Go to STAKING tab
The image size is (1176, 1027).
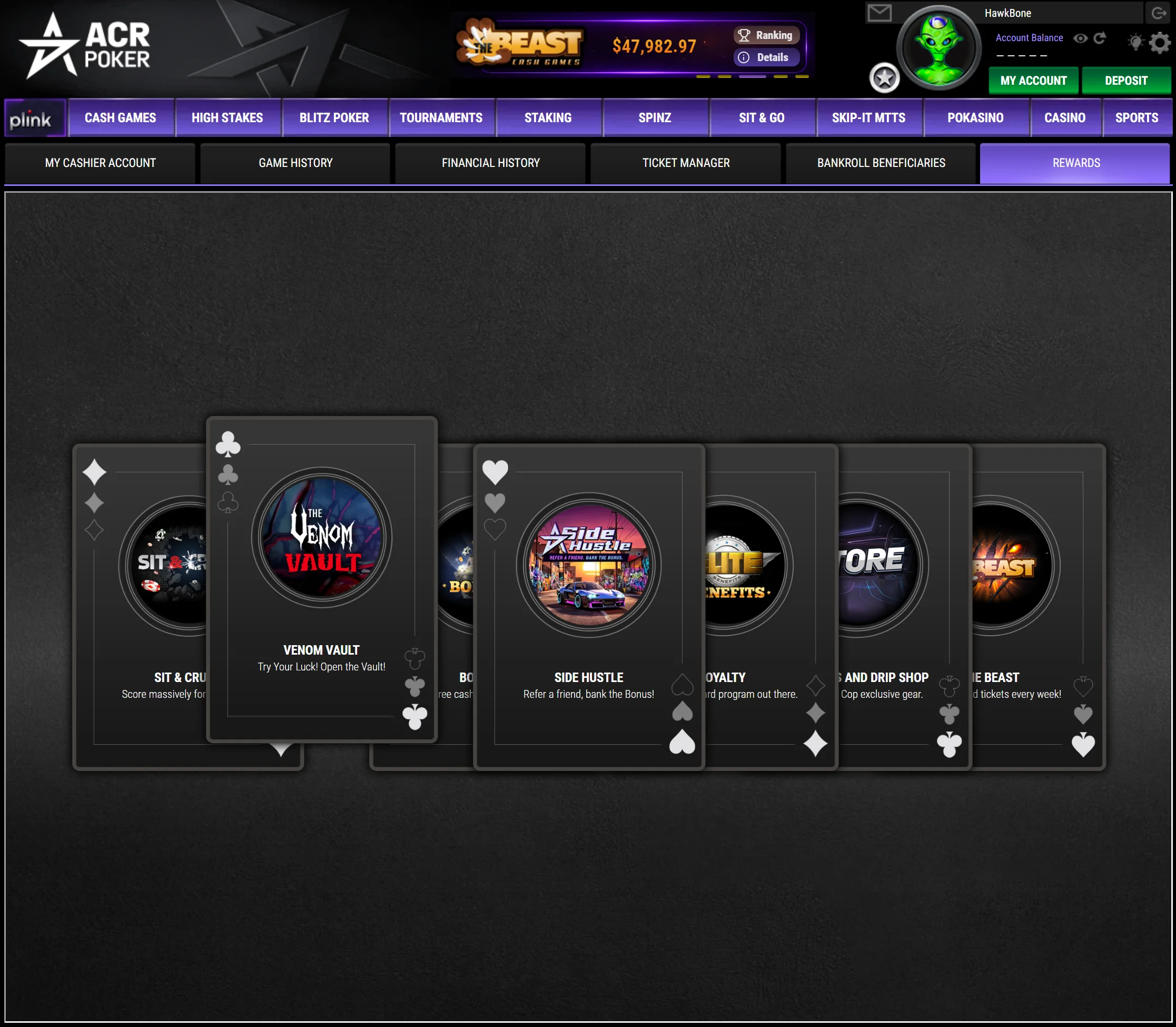click(x=548, y=118)
